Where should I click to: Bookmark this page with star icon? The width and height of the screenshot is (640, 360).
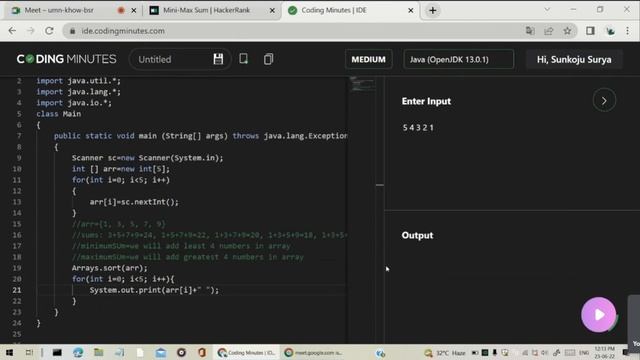tap(567, 31)
